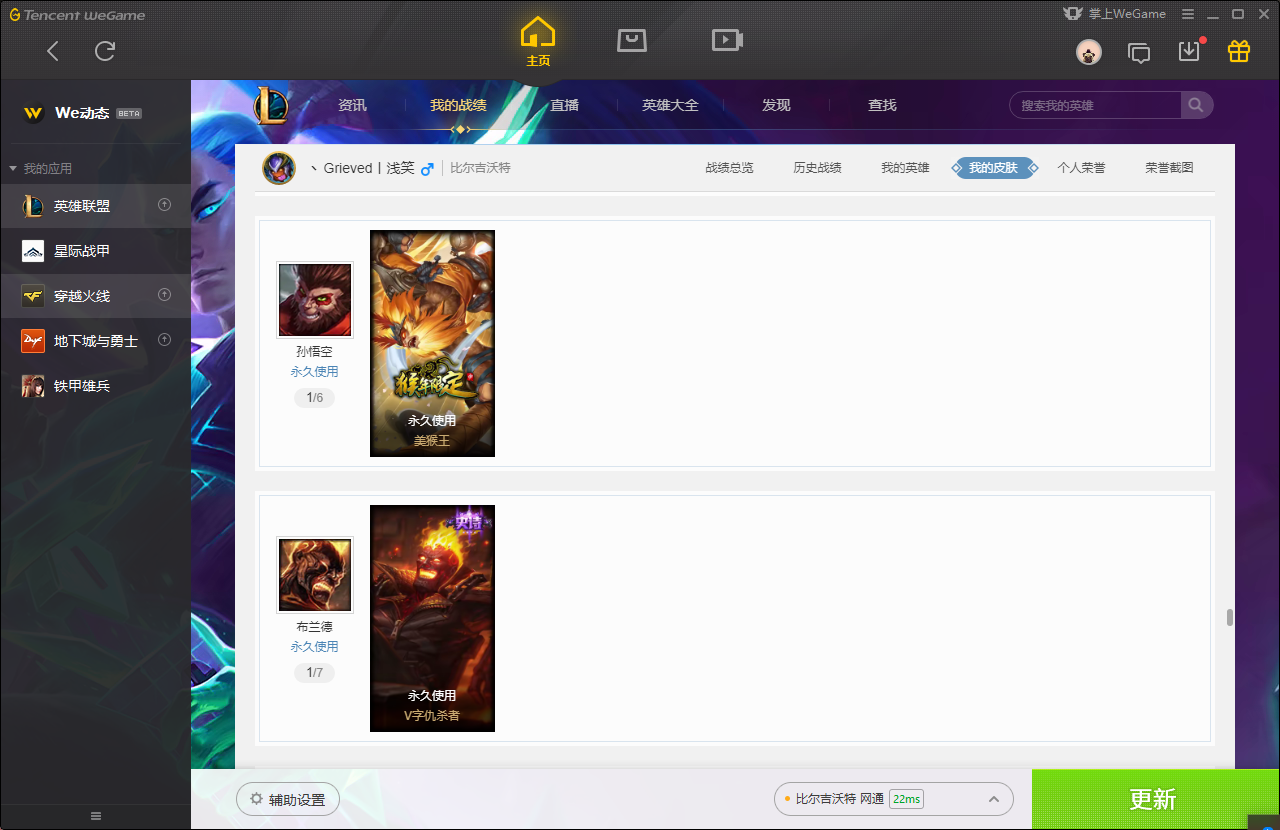
Task: Click the summoner profile avatar icon
Action: tap(279, 168)
